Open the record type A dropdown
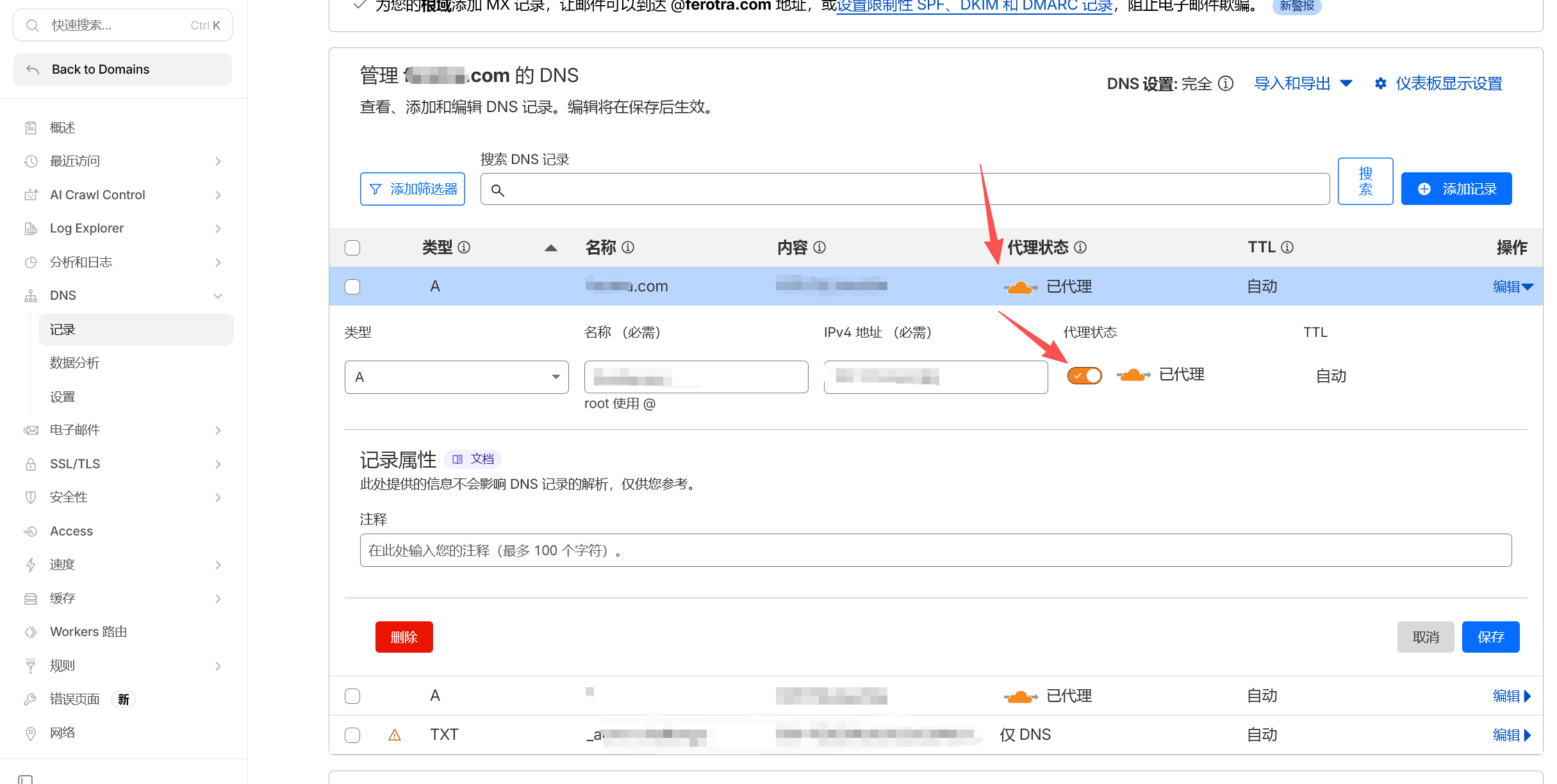The image size is (1557, 784). click(x=456, y=377)
